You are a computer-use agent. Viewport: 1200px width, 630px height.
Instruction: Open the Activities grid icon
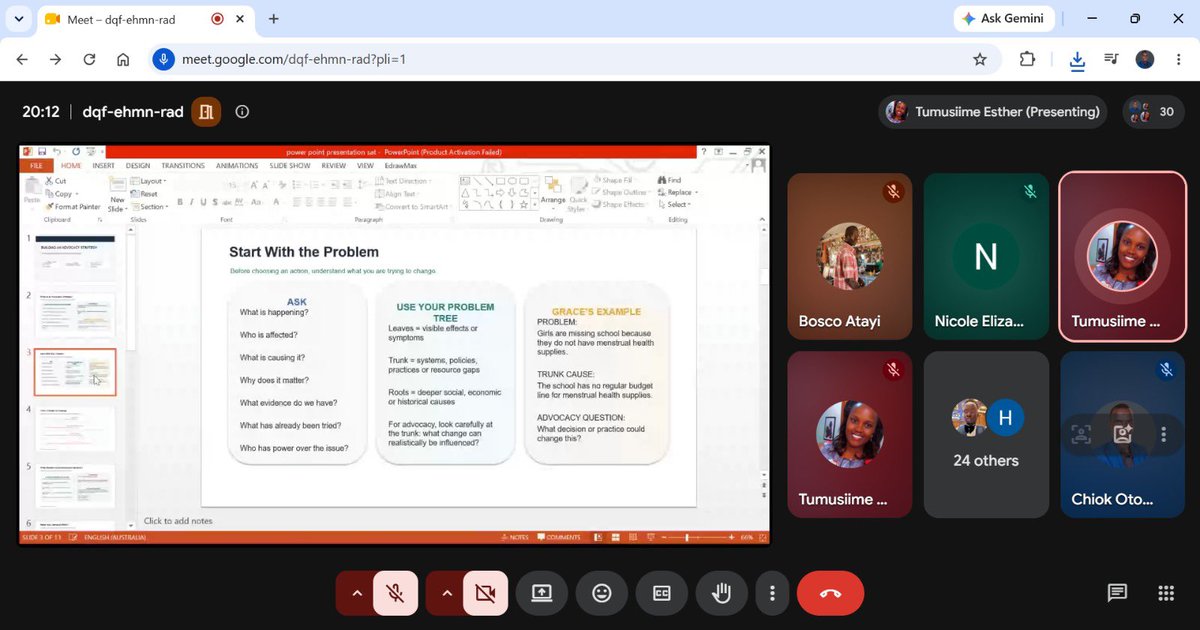point(1165,593)
